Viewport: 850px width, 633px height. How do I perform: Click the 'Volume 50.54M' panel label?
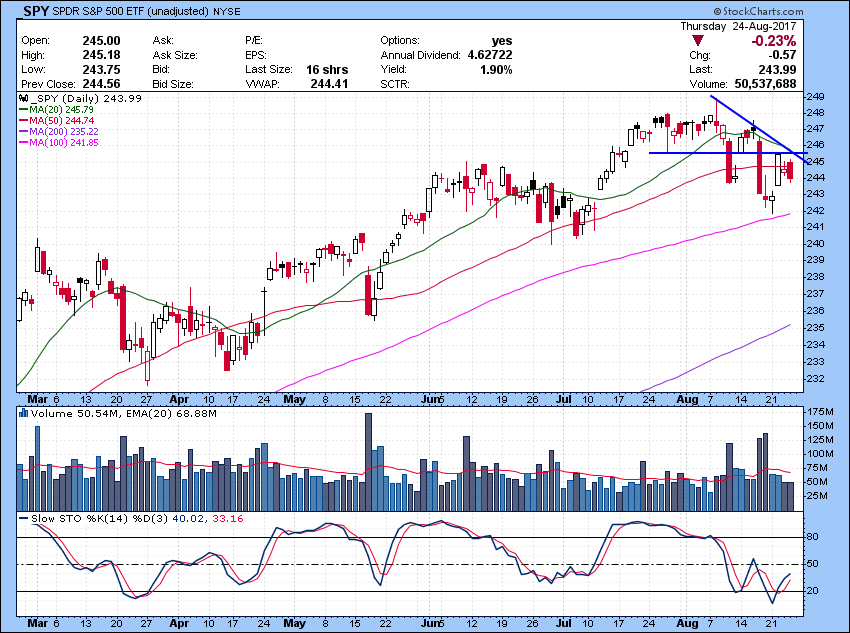tap(74, 414)
